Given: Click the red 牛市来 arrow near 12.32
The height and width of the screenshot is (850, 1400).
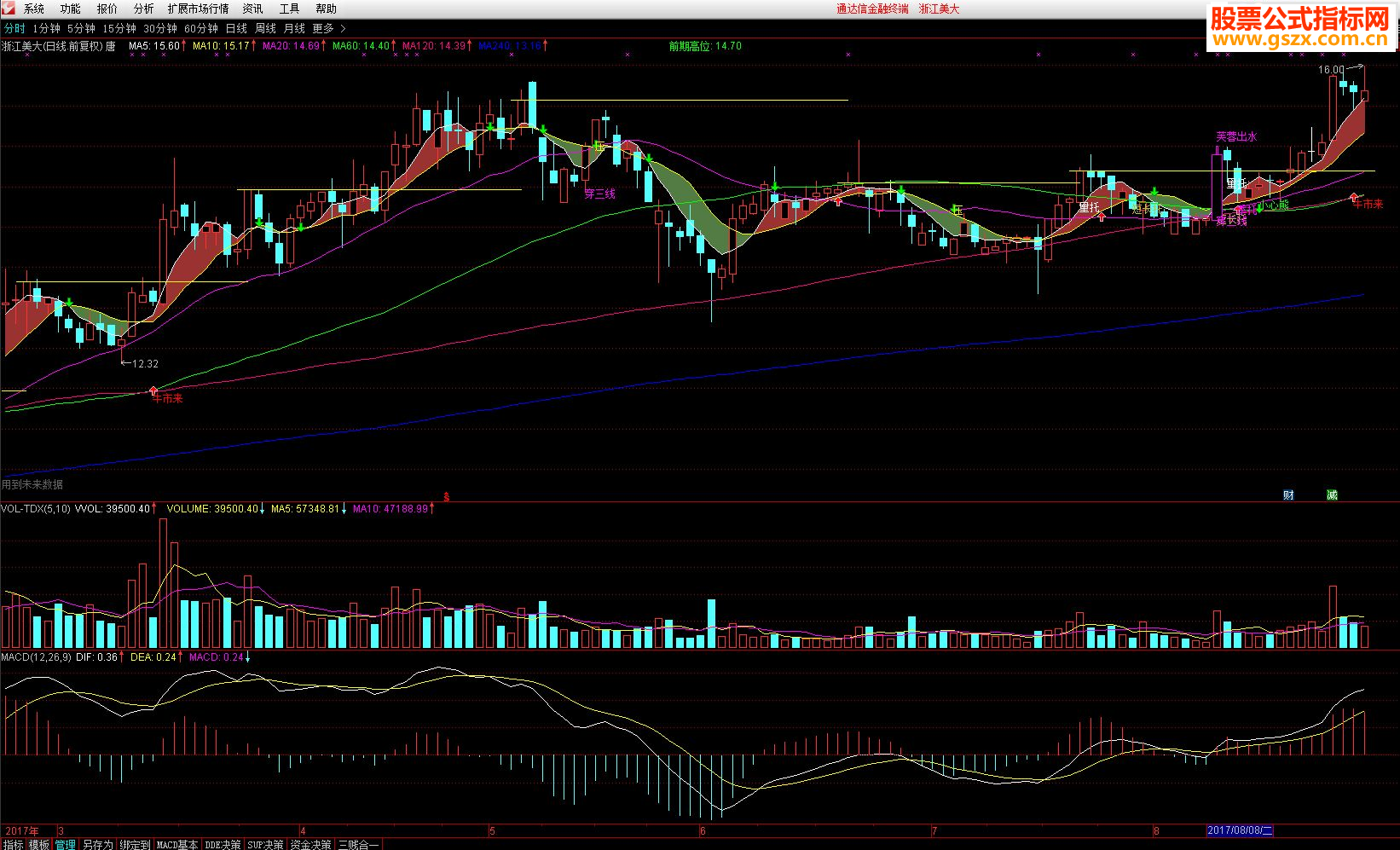Looking at the screenshot, I should coord(154,390).
